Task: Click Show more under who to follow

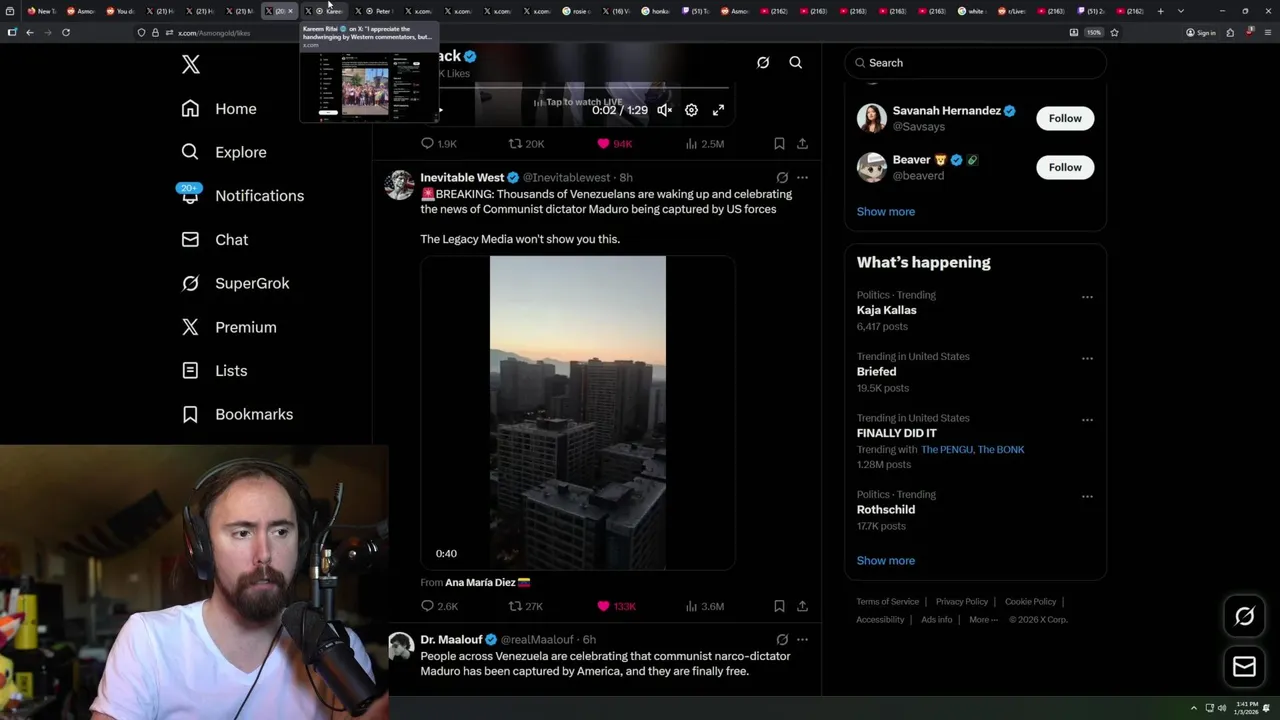Action: [886, 212]
